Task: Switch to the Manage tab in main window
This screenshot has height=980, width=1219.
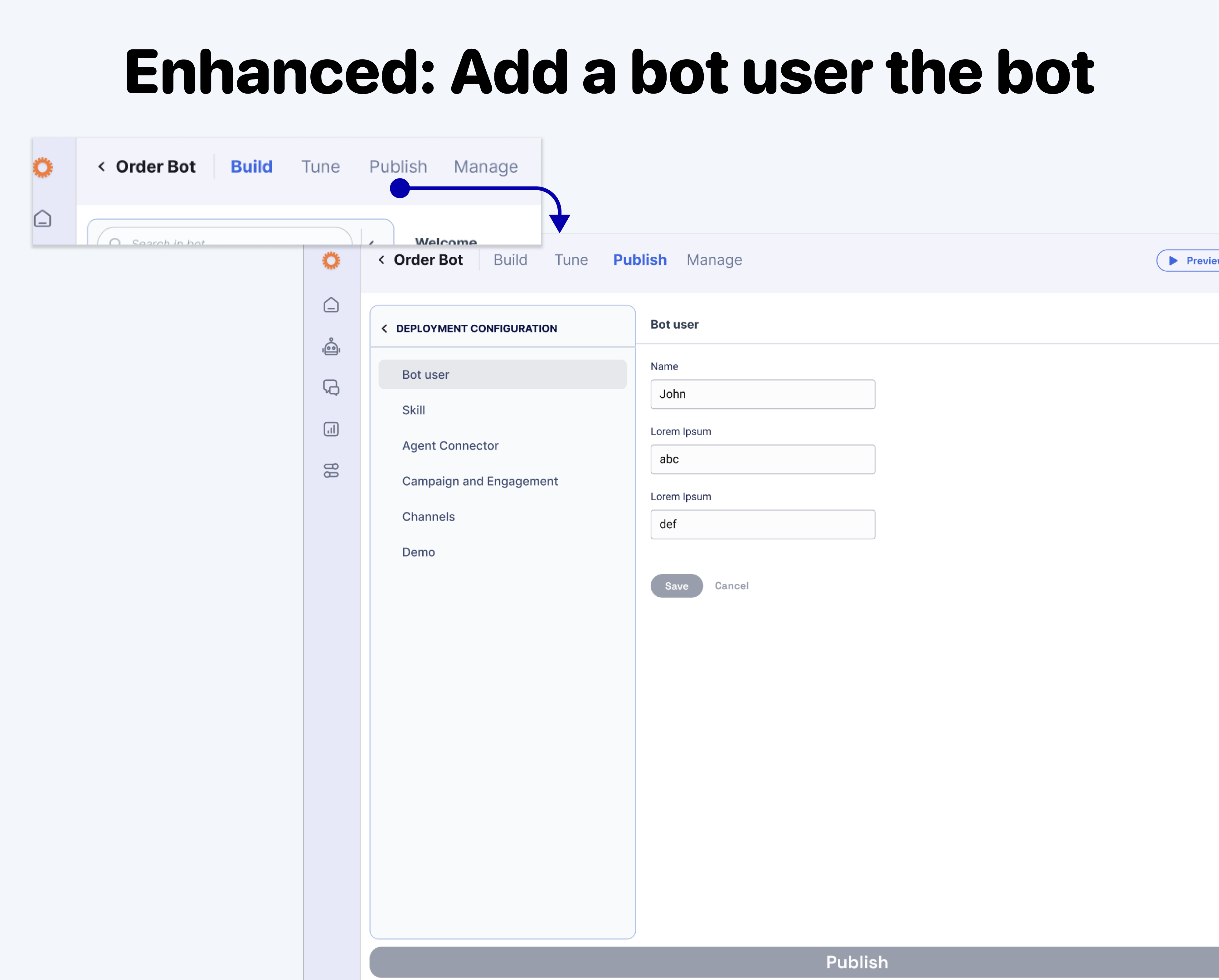Action: [x=715, y=260]
